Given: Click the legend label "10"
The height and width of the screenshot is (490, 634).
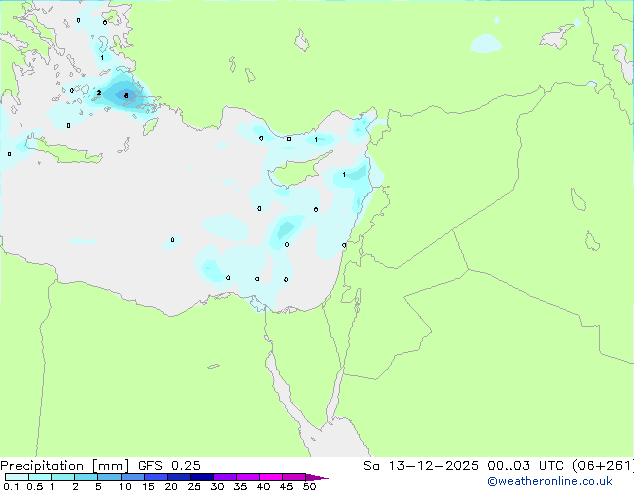Looking at the screenshot, I should click(x=125, y=486).
